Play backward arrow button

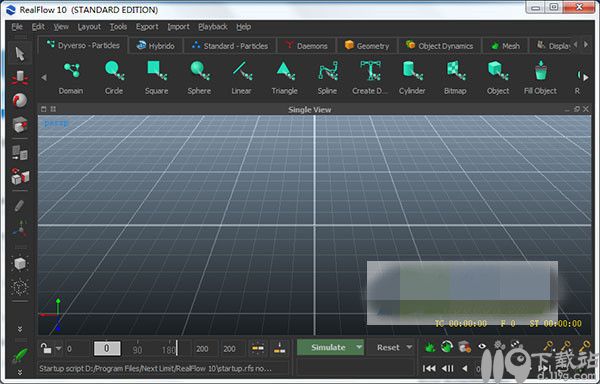(x=465, y=368)
